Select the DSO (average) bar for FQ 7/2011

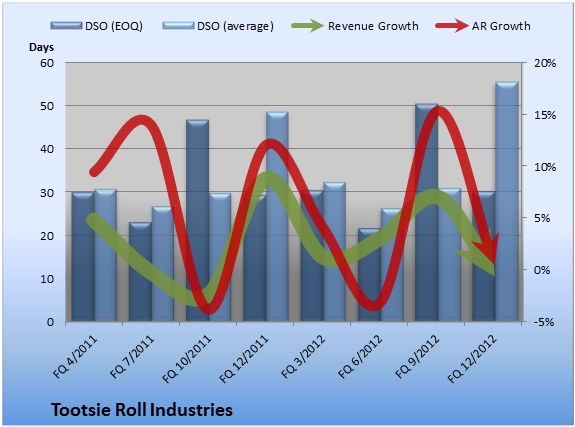tap(162, 264)
